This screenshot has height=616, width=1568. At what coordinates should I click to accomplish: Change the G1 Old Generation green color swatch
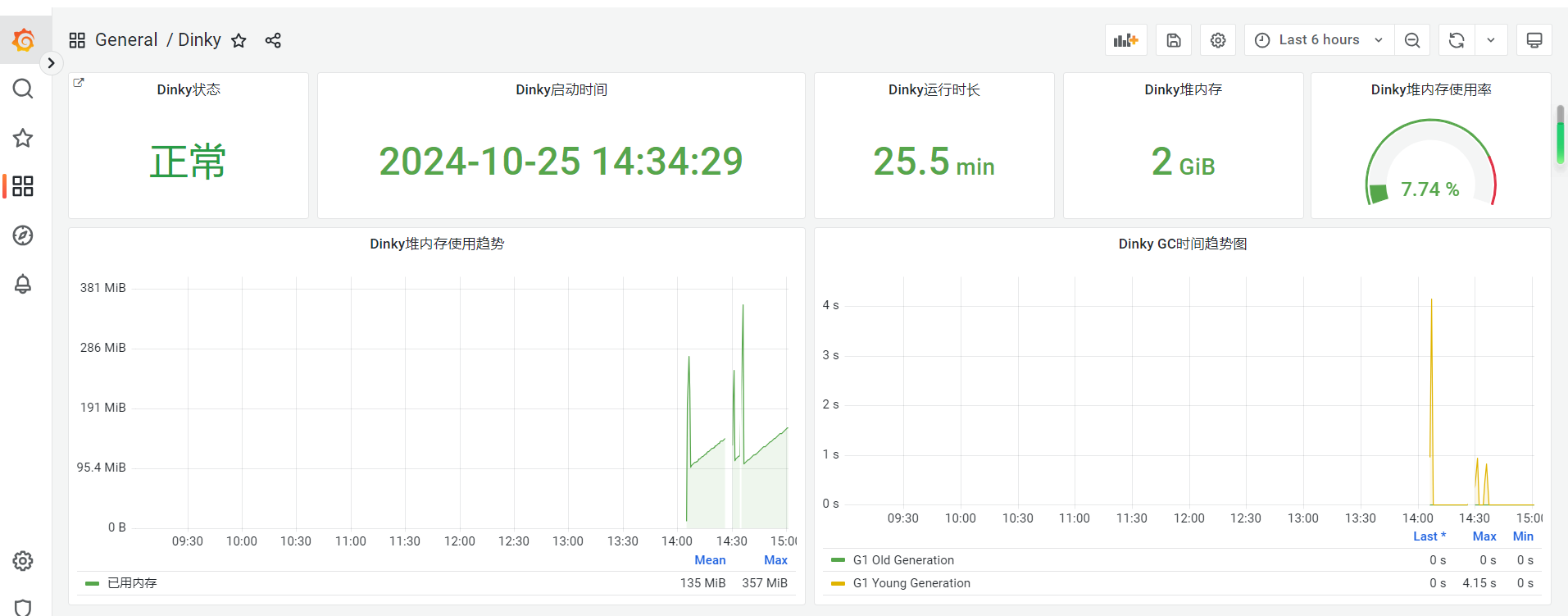pos(838,560)
